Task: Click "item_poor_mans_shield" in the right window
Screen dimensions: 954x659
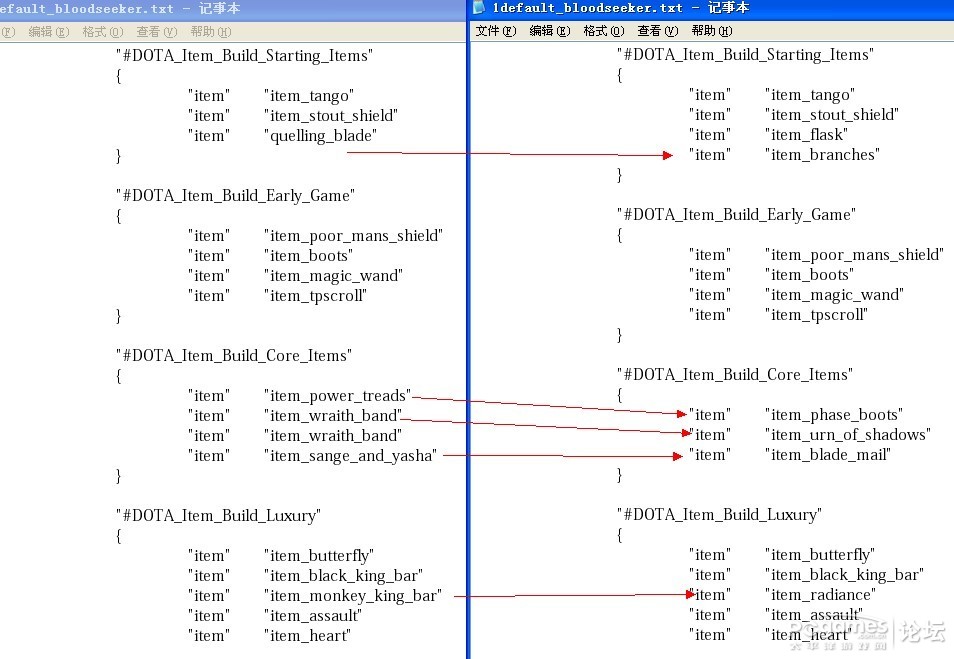Action: click(x=855, y=256)
